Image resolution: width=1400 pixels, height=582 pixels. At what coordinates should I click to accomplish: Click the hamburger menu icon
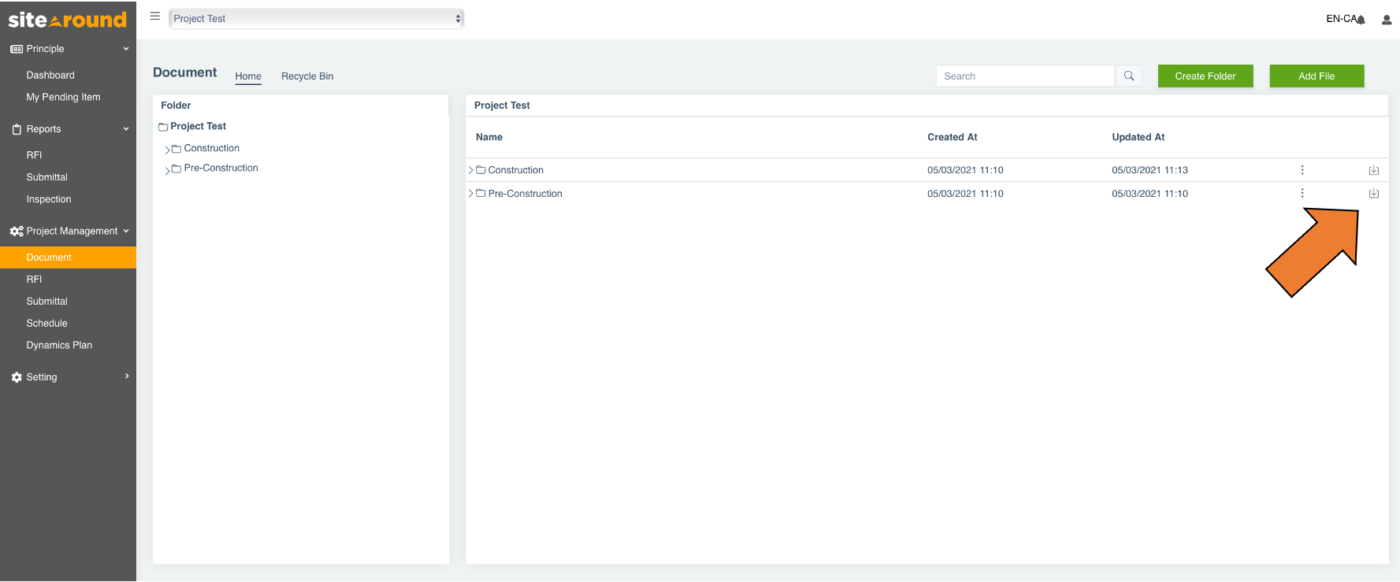click(155, 16)
